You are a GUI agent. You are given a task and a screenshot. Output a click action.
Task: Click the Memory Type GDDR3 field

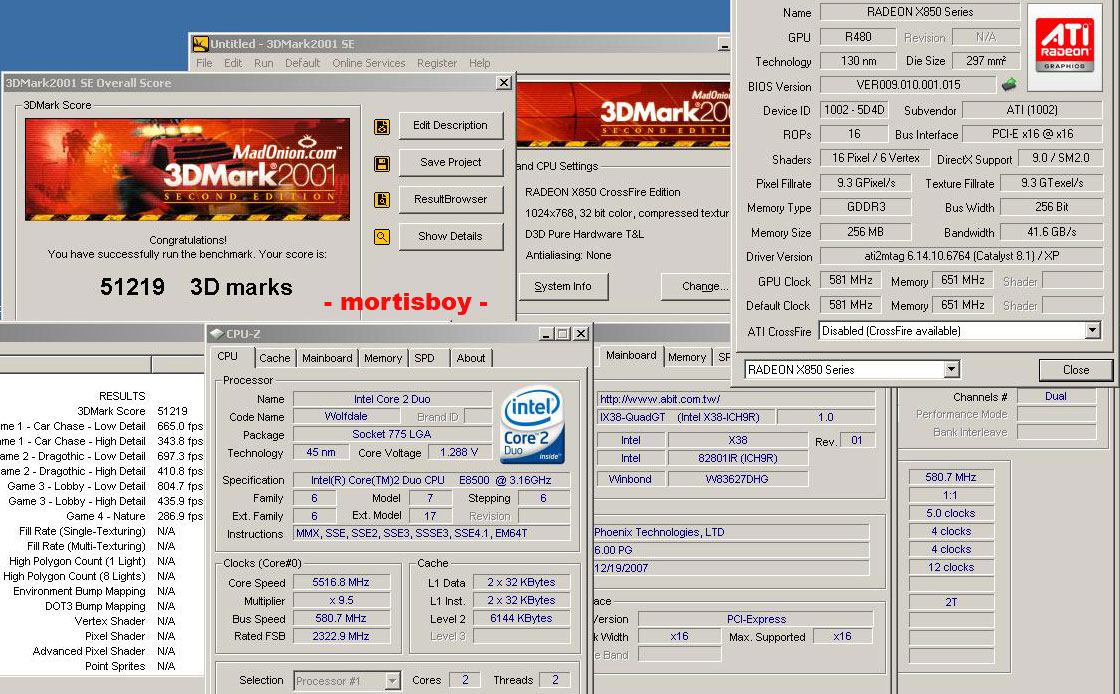pos(865,207)
